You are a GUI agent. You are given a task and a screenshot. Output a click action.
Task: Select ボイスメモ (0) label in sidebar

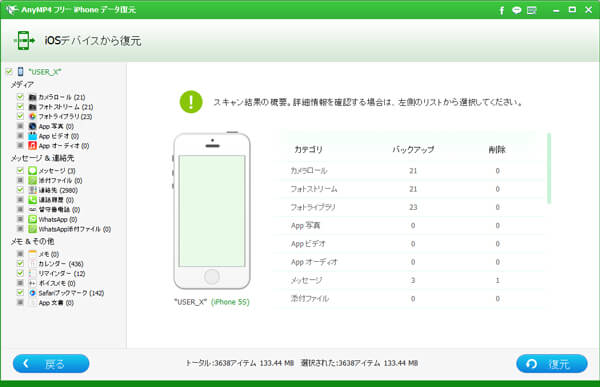pos(57,283)
